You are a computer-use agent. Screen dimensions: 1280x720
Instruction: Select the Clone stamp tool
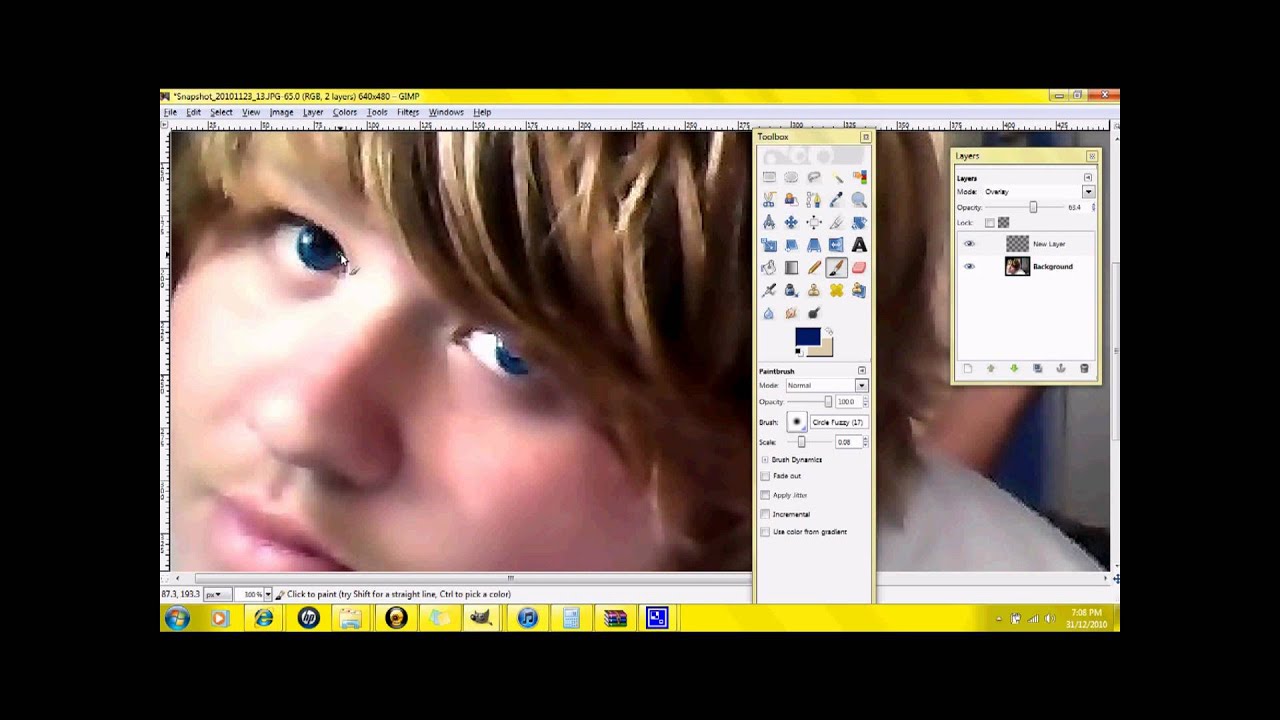(814, 290)
